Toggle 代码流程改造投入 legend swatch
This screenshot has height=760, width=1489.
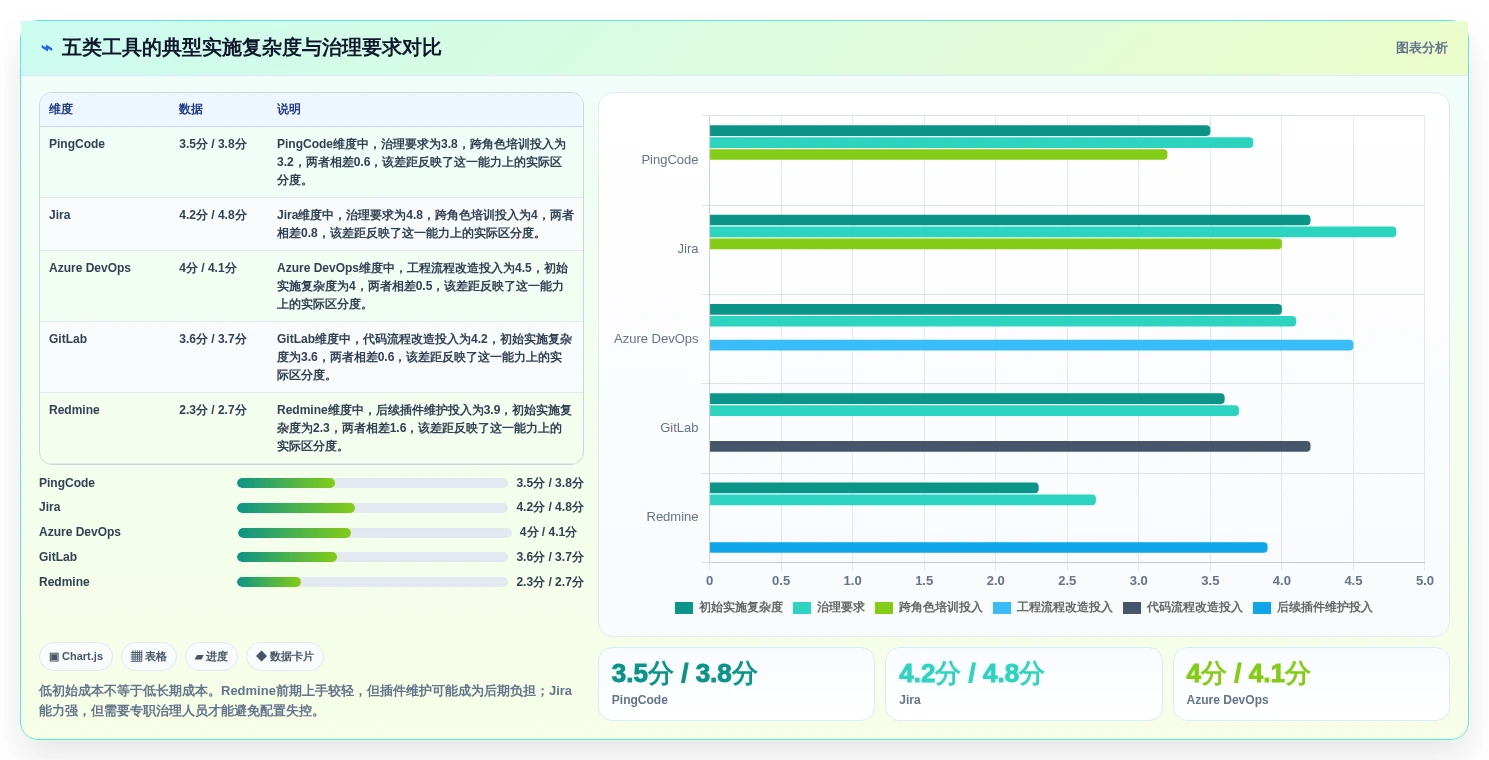pos(1132,608)
